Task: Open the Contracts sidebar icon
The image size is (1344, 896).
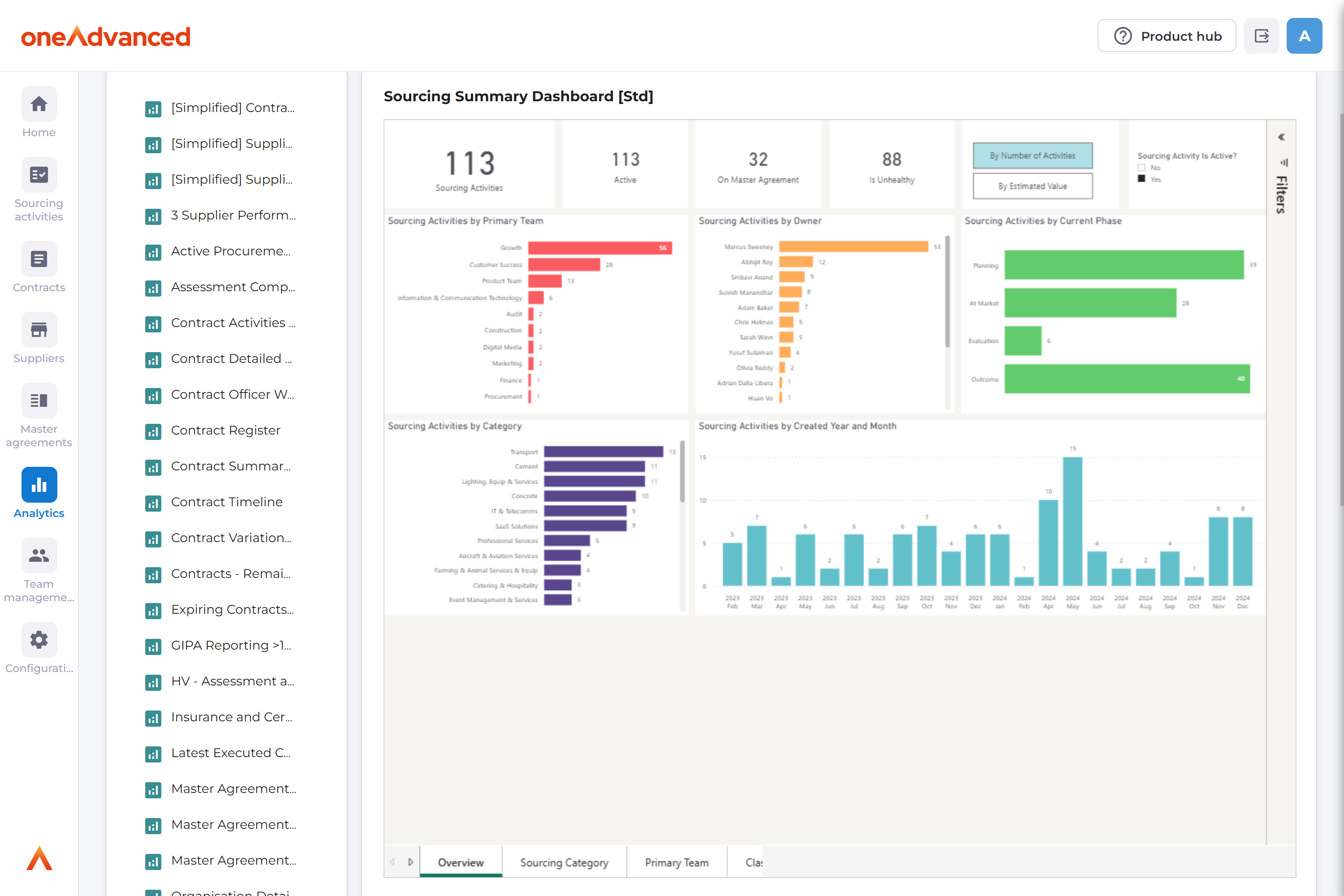Action: [39, 259]
